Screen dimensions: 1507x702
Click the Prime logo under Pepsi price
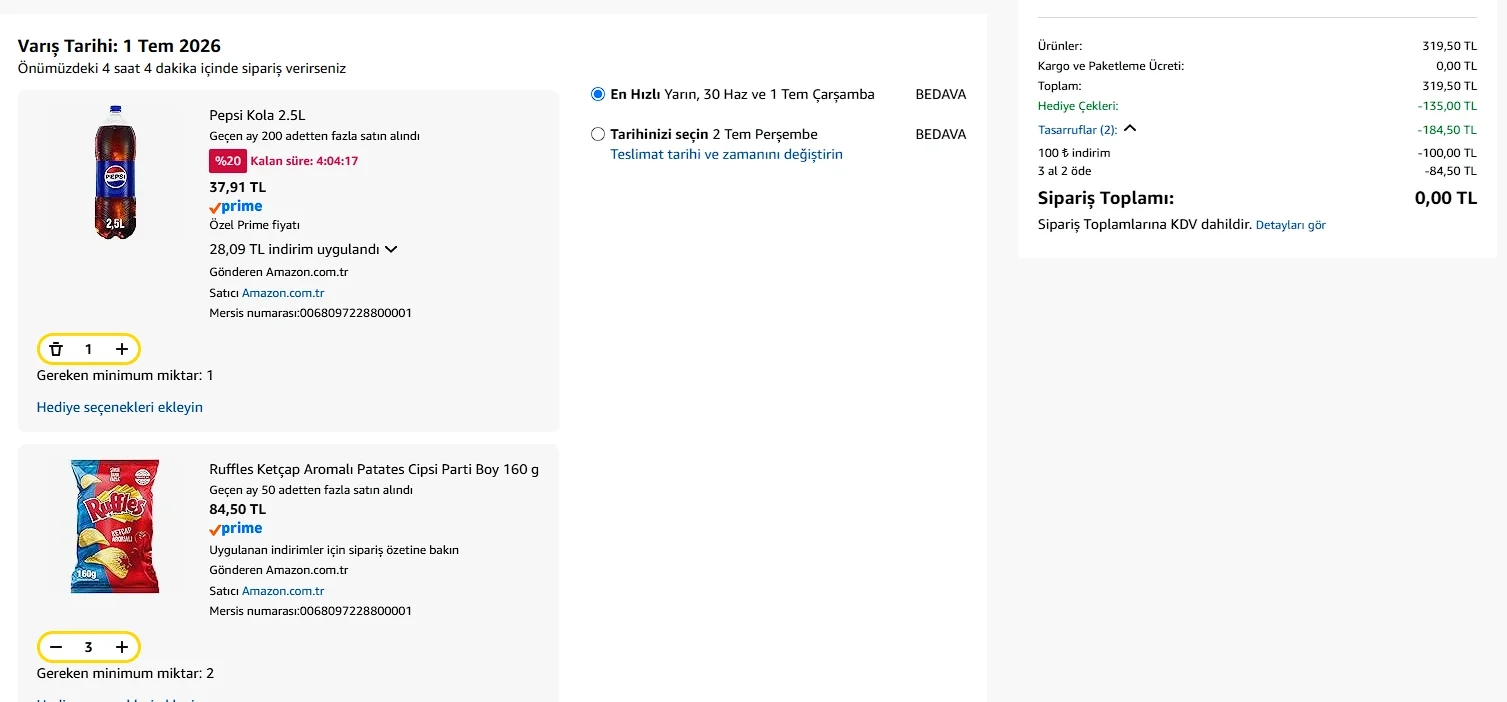pos(236,207)
